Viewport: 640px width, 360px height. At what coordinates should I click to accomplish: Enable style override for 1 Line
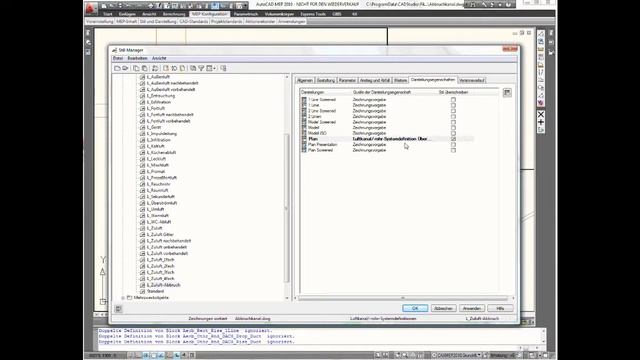(x=453, y=105)
